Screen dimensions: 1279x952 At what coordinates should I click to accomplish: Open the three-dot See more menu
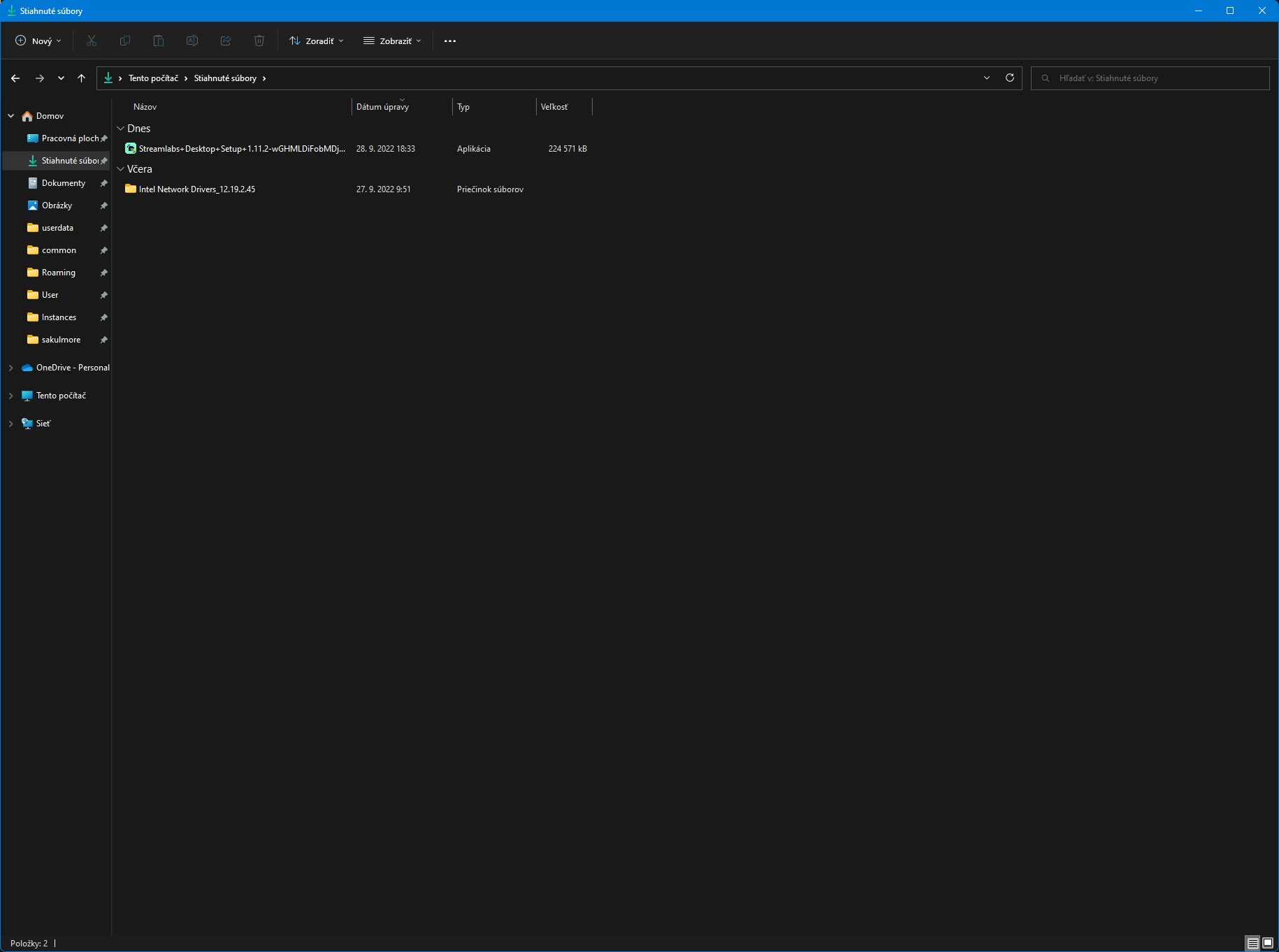[450, 41]
